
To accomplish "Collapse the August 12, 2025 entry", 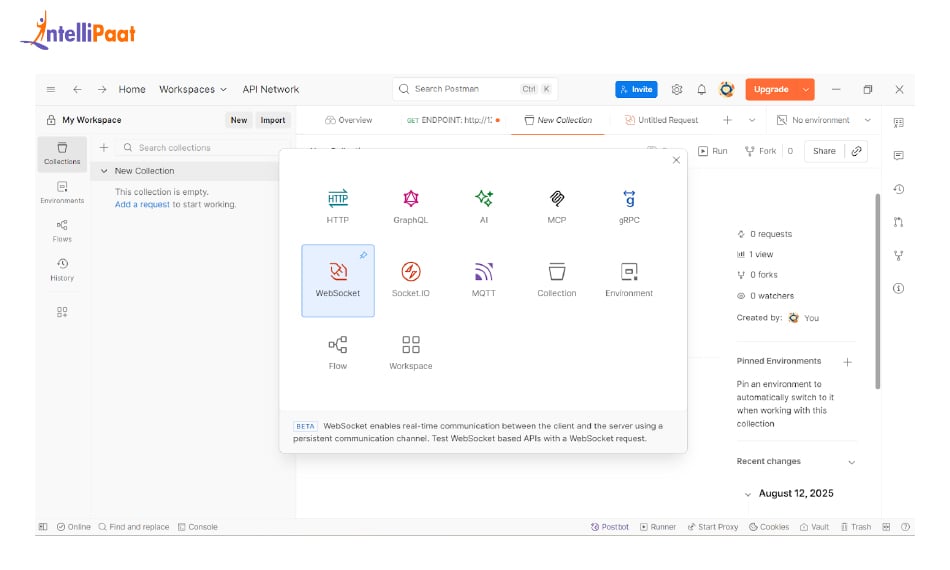I will [x=747, y=494].
